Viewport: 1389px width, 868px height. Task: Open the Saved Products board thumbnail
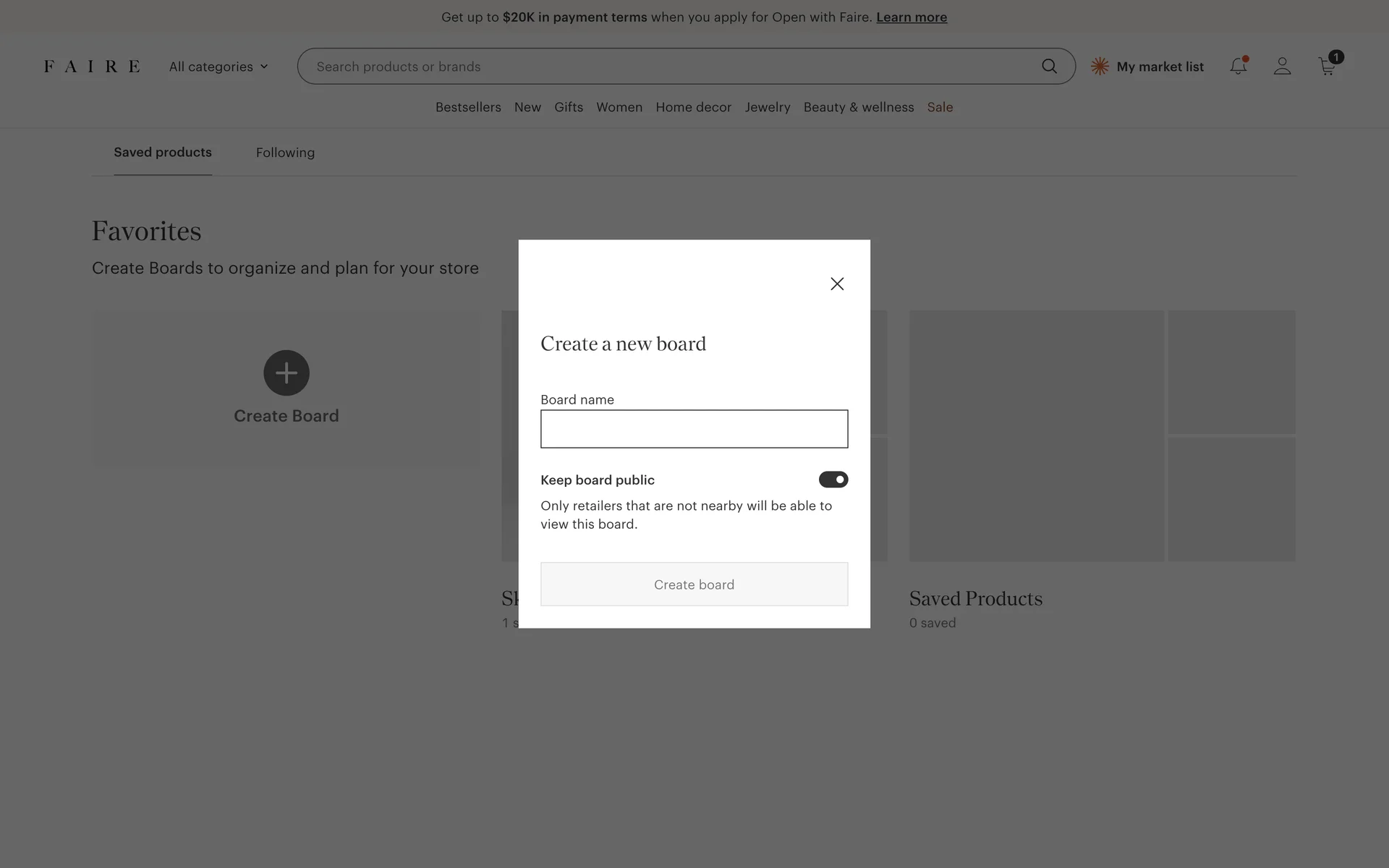click(1036, 435)
